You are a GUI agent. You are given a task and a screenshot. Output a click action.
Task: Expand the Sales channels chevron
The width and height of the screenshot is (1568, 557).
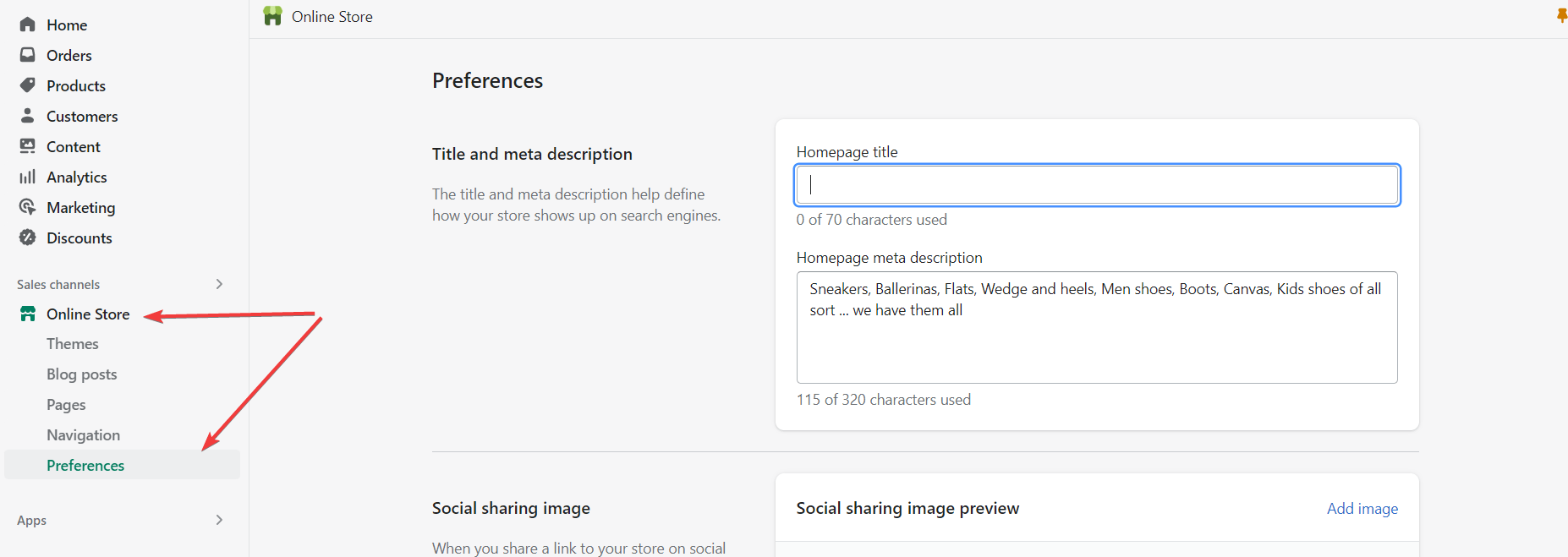219,284
